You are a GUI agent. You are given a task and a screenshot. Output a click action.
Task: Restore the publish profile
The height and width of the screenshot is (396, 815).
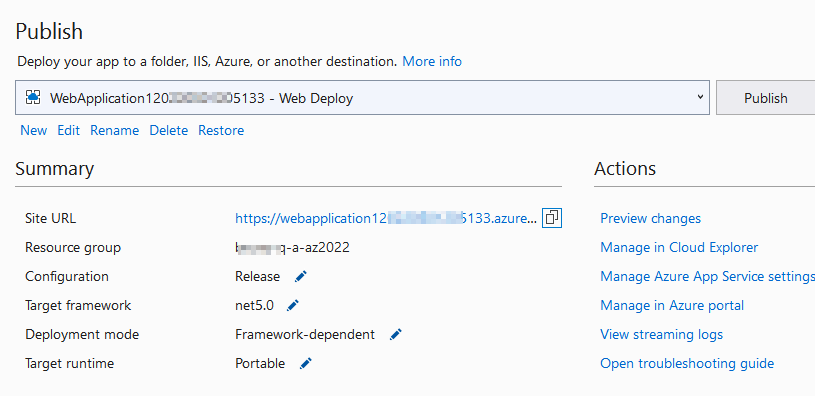221,130
